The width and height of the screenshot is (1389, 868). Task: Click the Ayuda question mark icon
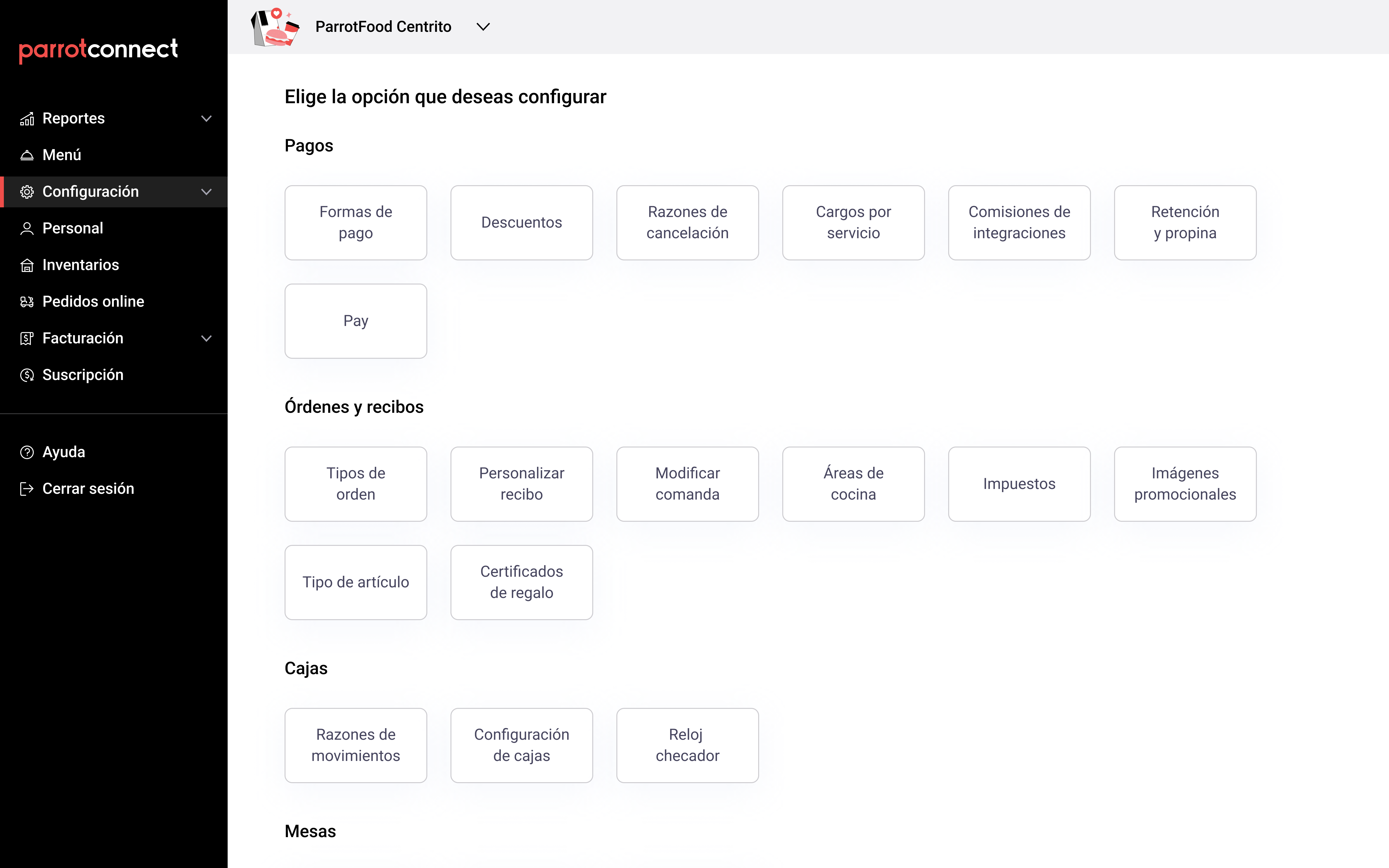tap(27, 452)
